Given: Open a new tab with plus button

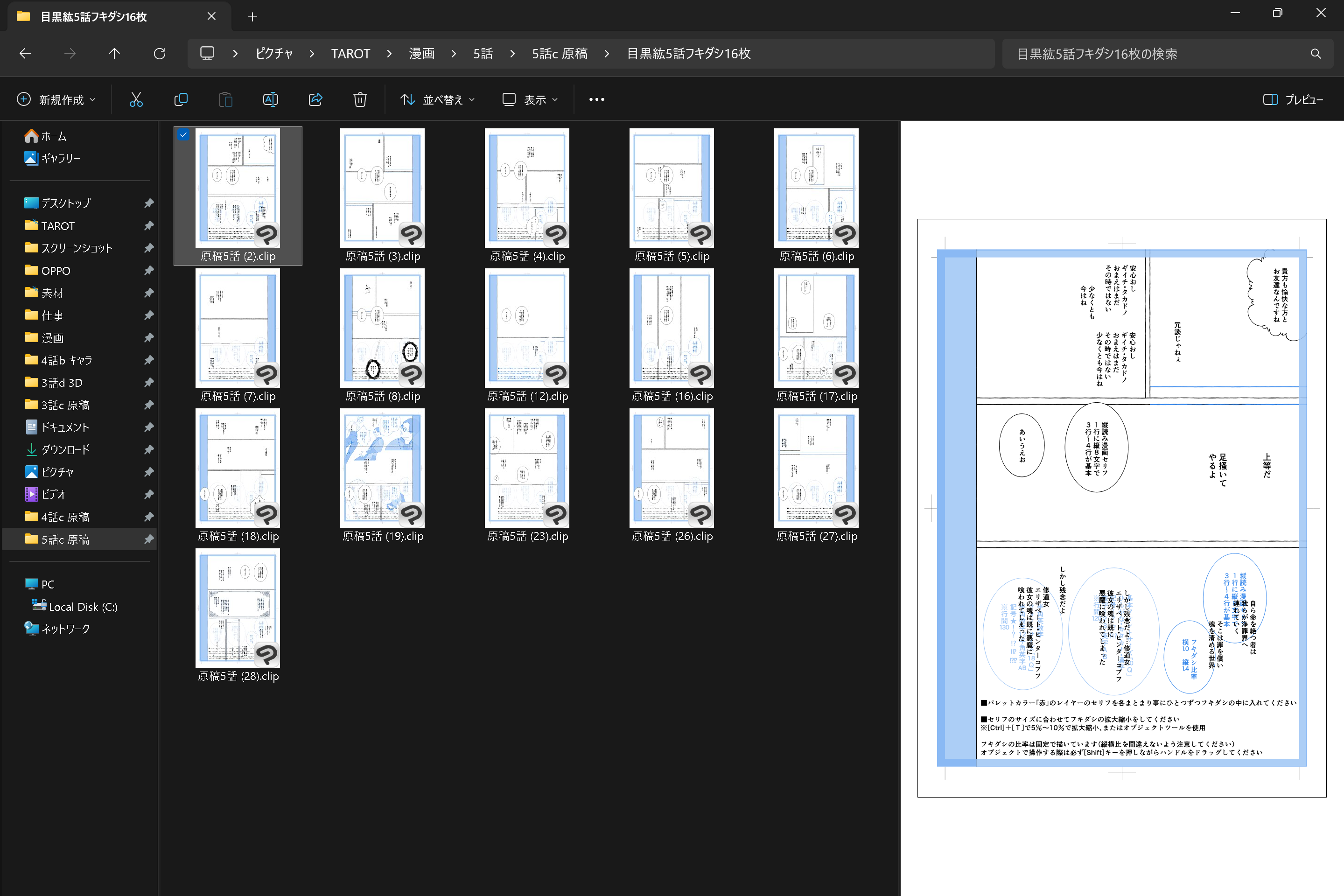Looking at the screenshot, I should click(x=252, y=17).
